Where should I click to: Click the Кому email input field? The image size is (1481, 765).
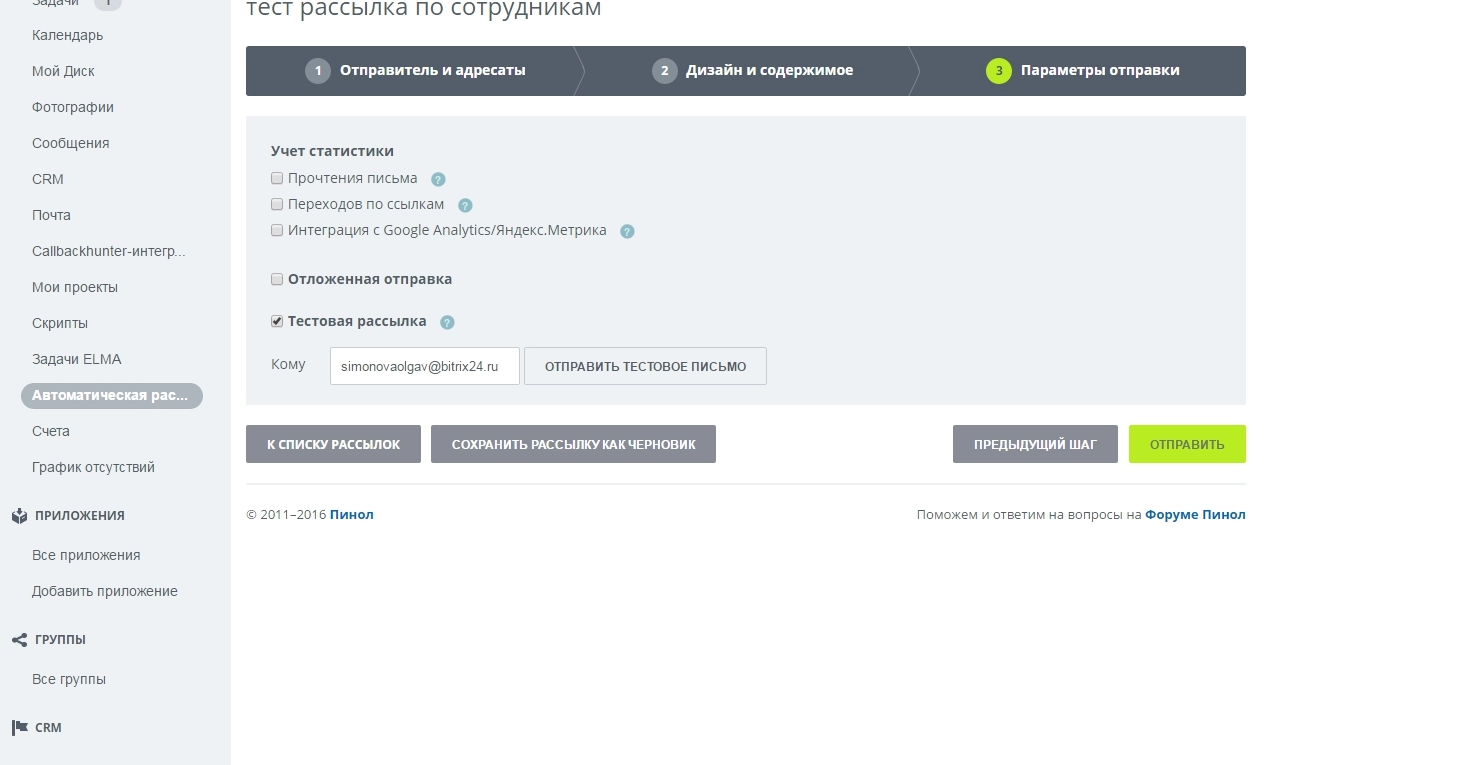coord(424,366)
